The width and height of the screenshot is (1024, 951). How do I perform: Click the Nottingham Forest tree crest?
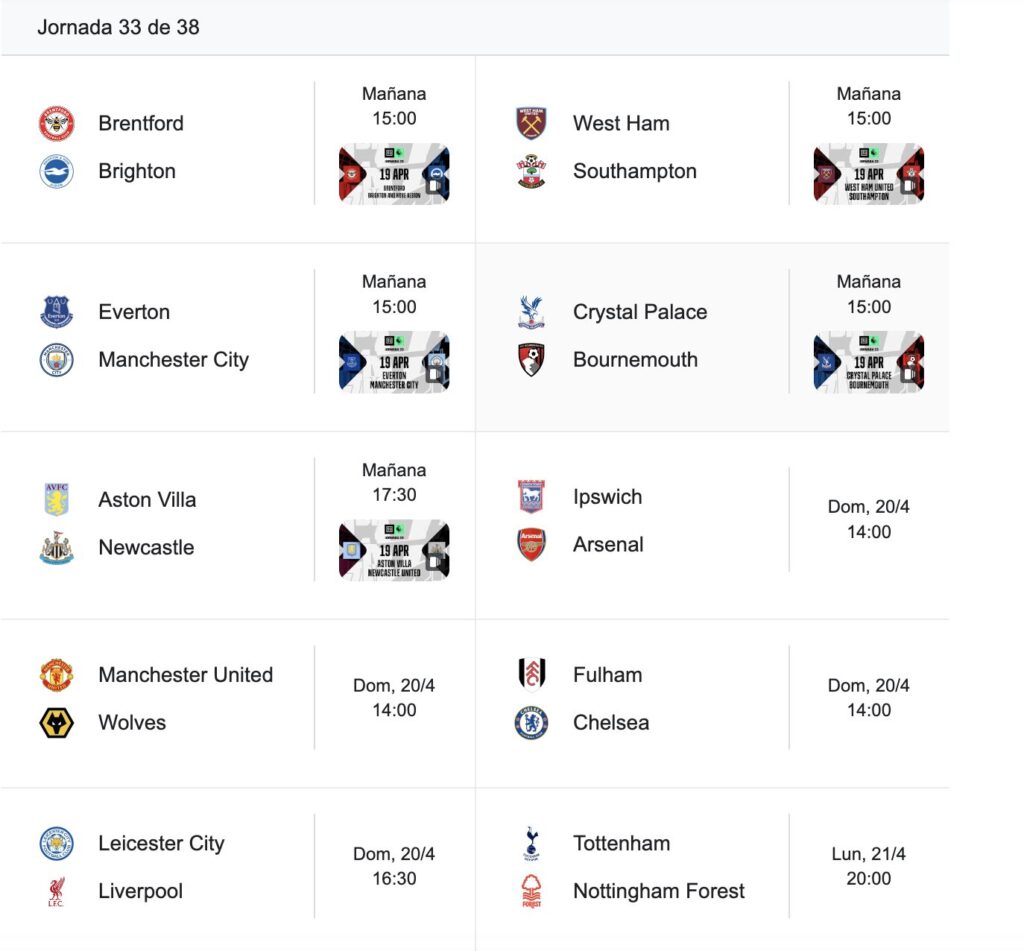tap(531, 892)
